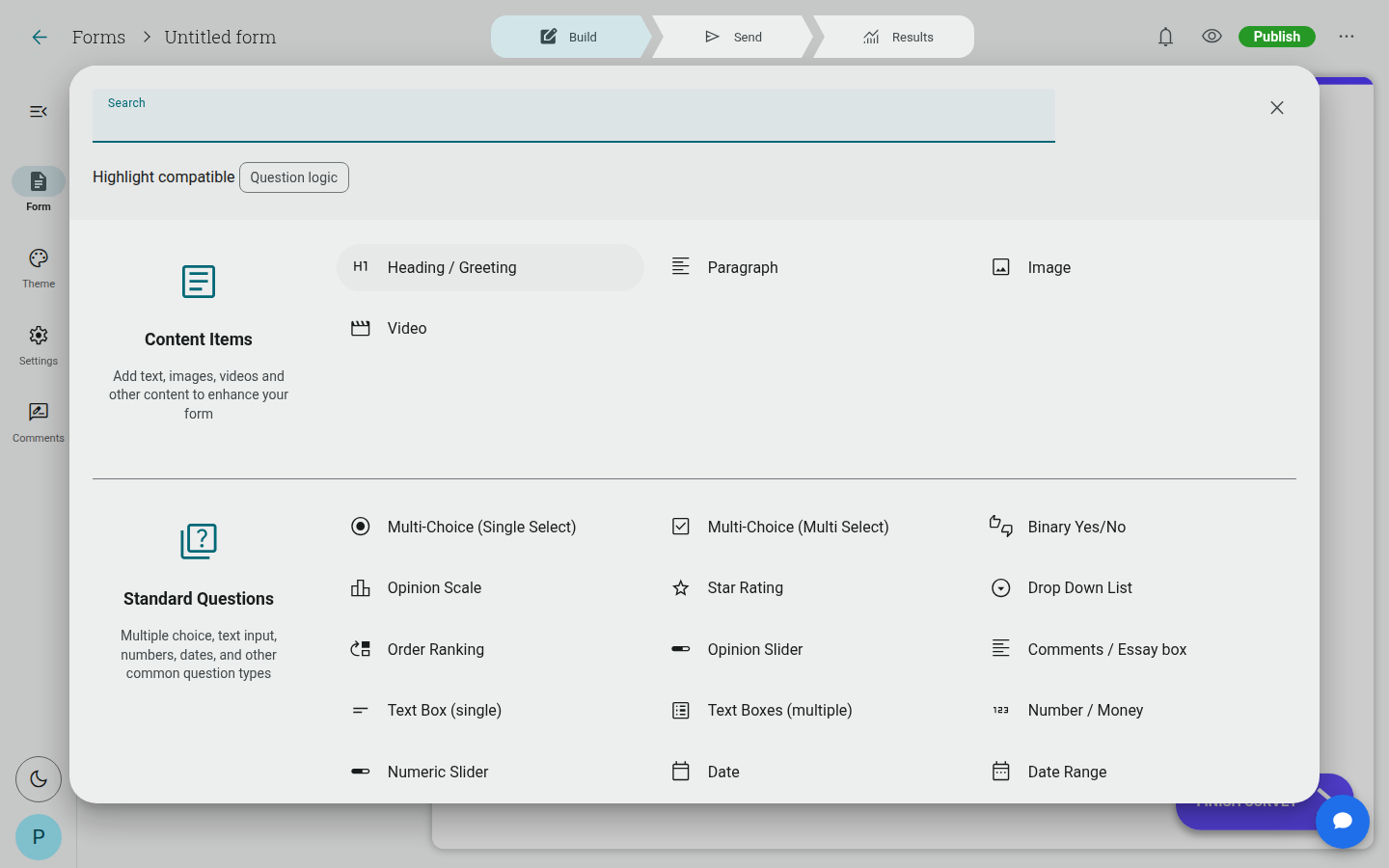This screenshot has width=1389, height=868.
Task: Click the Drop Down List icon
Action: point(1001,588)
